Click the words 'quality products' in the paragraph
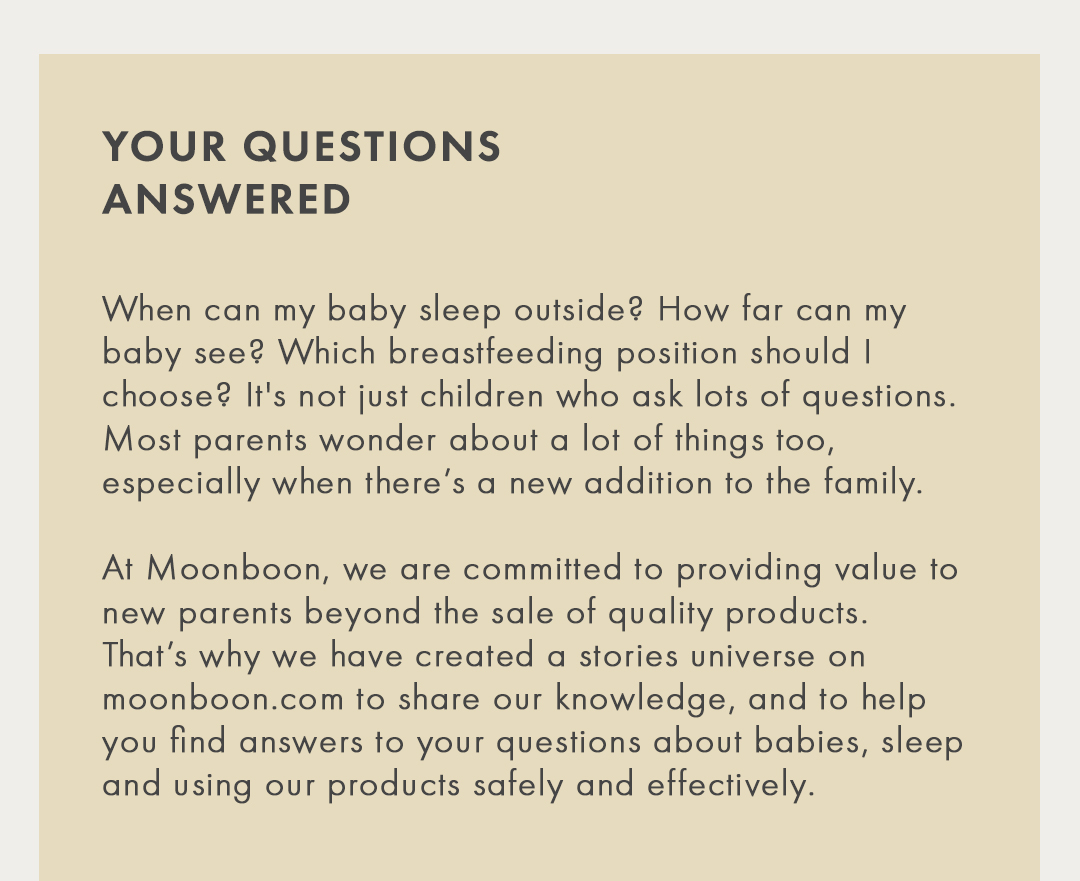The height and width of the screenshot is (881, 1080). point(736,614)
